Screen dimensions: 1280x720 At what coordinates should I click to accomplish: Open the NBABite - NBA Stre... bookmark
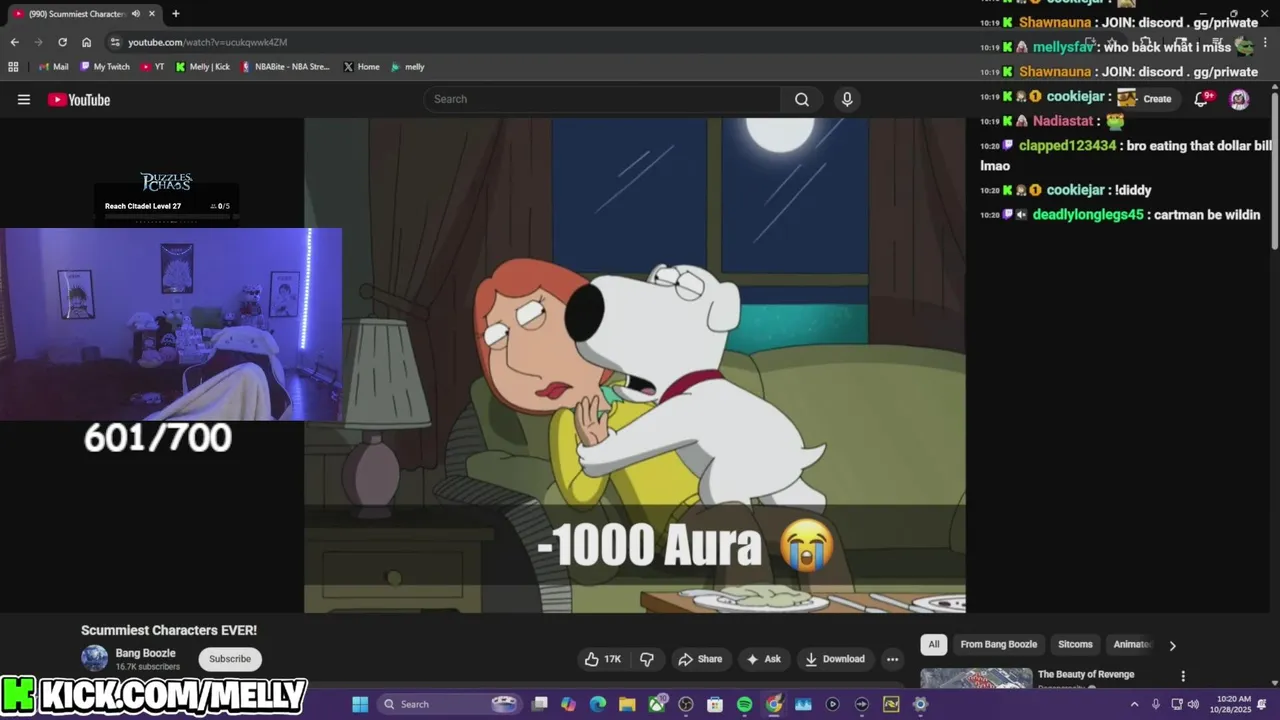(285, 67)
